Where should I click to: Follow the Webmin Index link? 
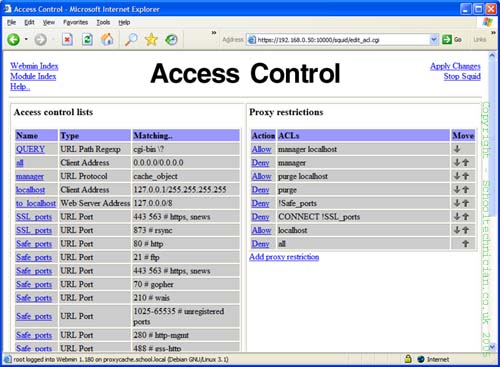[x=34, y=66]
